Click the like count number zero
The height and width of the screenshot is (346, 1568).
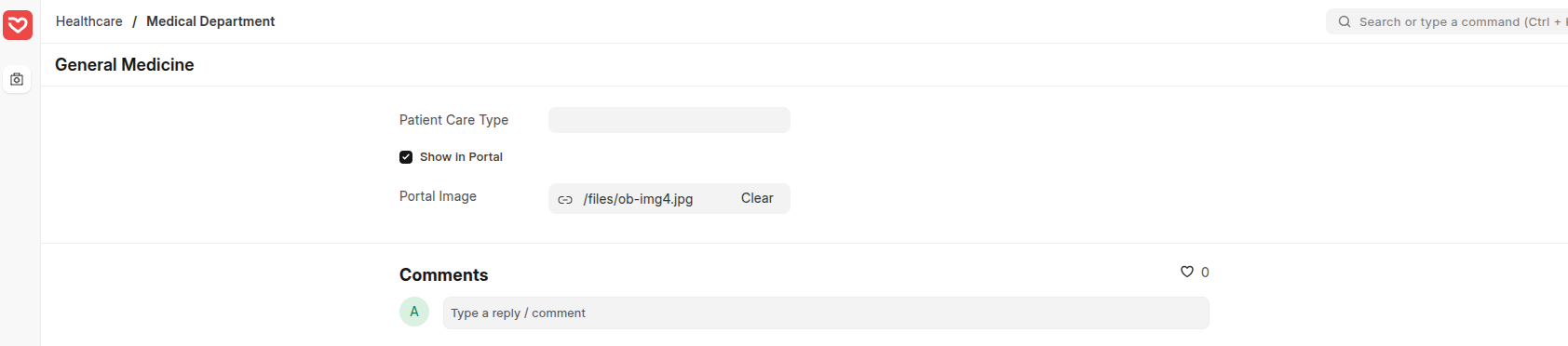point(1205,273)
